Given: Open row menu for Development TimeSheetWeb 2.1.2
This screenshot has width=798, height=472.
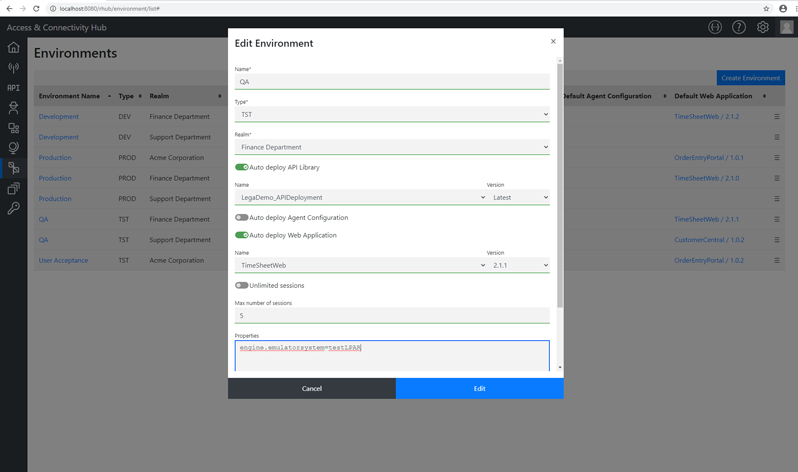Looking at the screenshot, I should pos(777,117).
